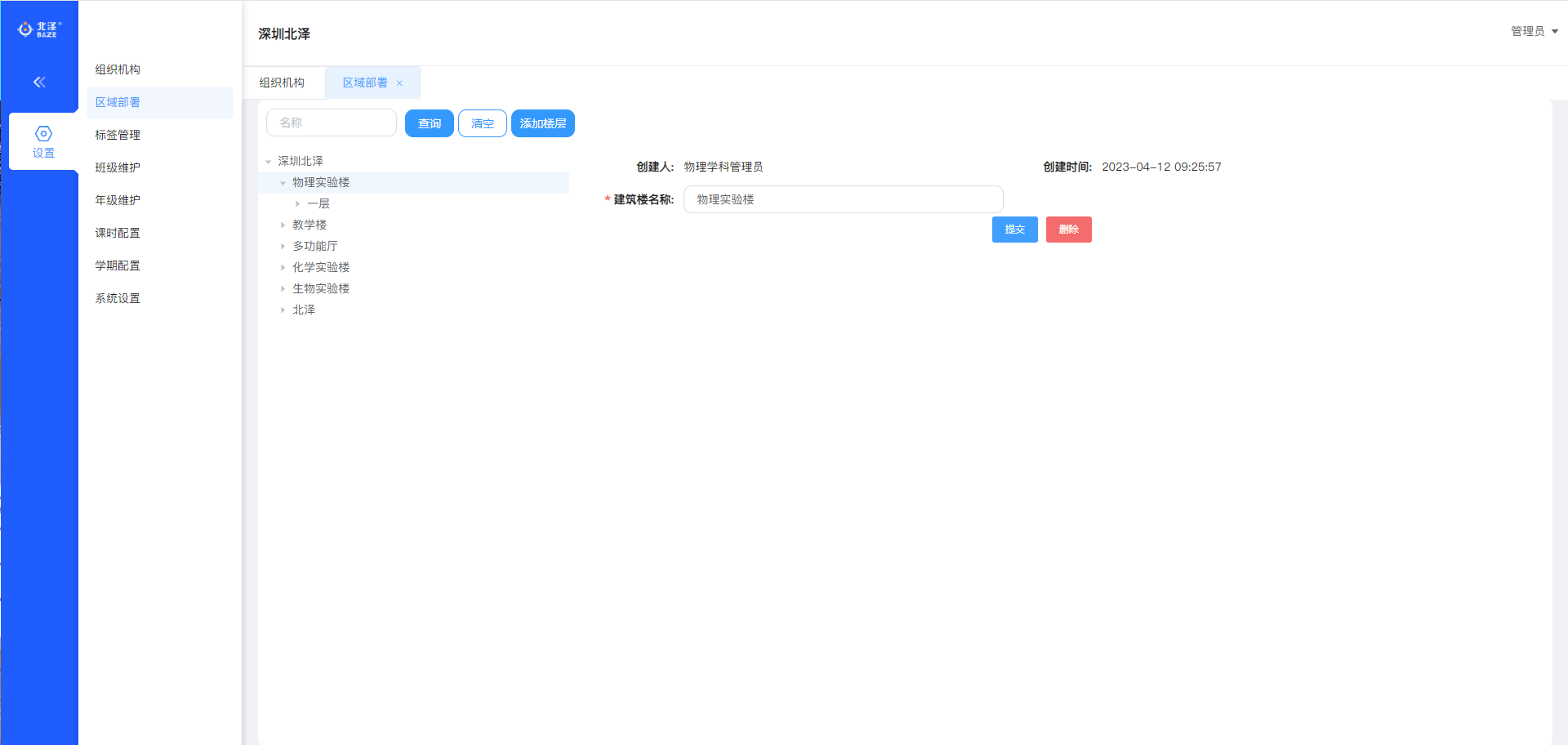
Task: Close the 区域部署 tab
Action: [399, 83]
